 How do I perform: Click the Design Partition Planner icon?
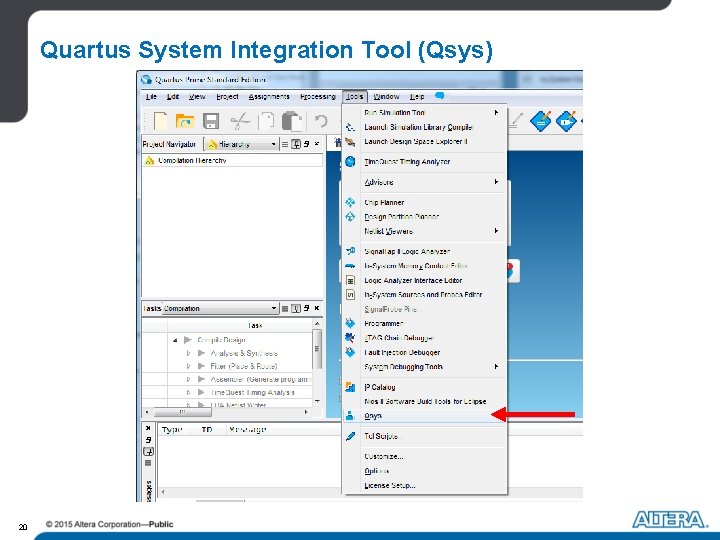tap(350, 216)
